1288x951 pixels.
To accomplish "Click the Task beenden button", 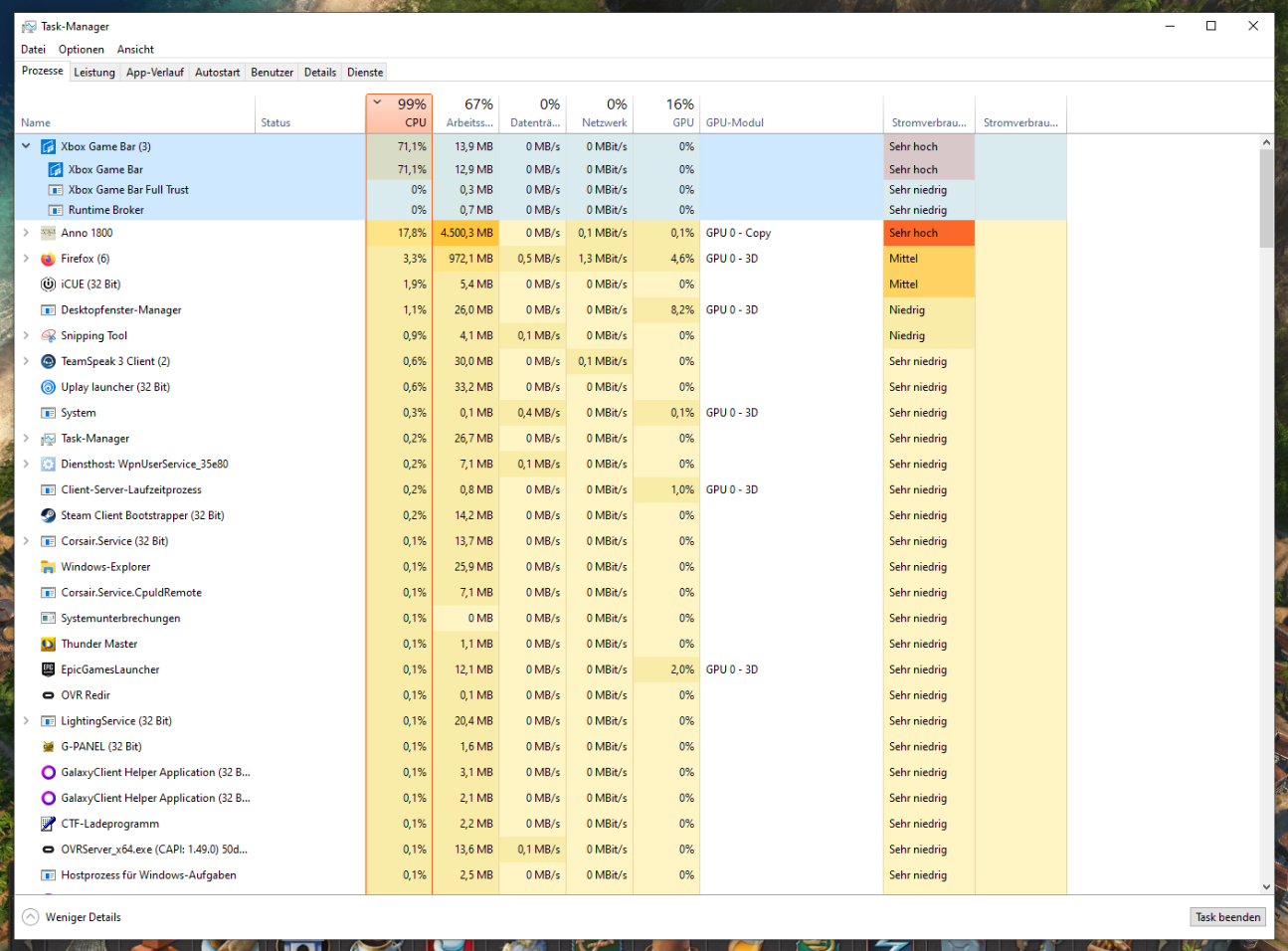I will 1228,917.
